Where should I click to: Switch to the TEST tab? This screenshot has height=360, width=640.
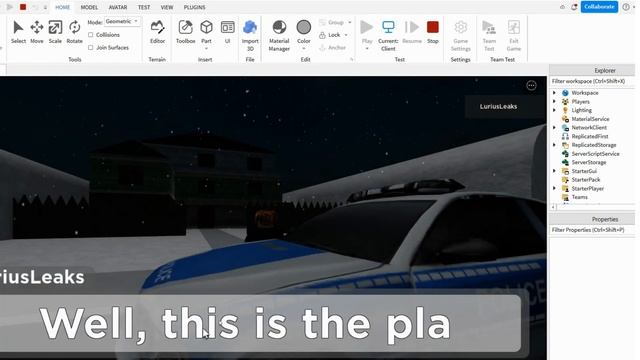pos(144,7)
